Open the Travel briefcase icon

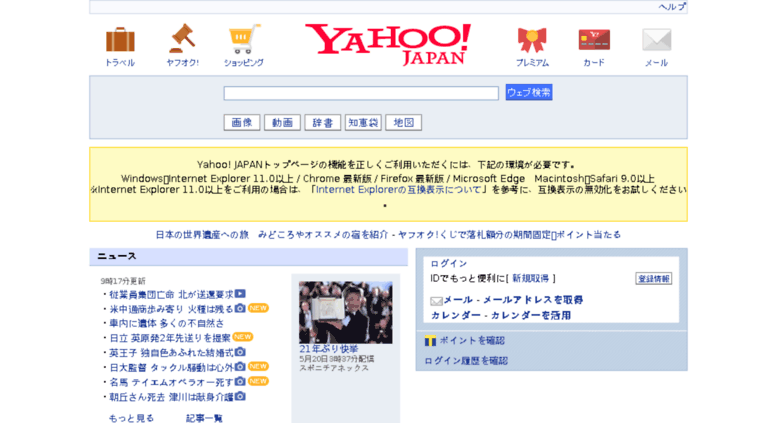point(120,40)
